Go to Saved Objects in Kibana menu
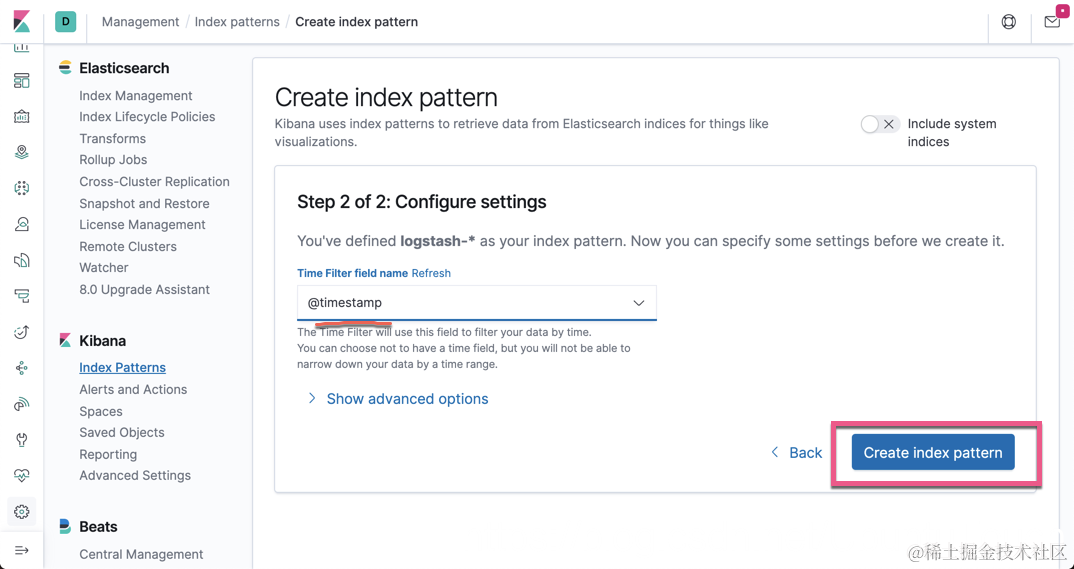Image resolution: width=1074 pixels, height=569 pixels. tap(122, 433)
